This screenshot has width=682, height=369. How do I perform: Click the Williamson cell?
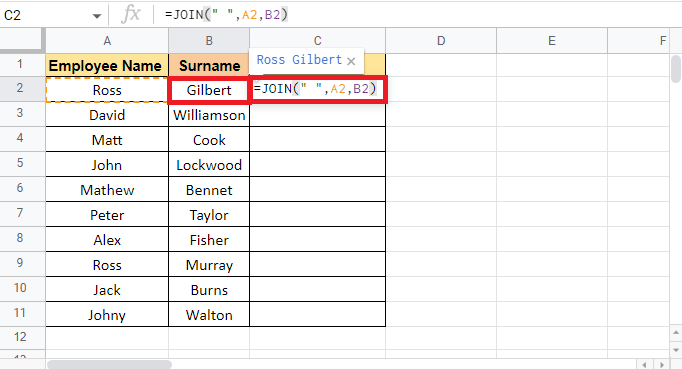pyautogui.click(x=209, y=115)
